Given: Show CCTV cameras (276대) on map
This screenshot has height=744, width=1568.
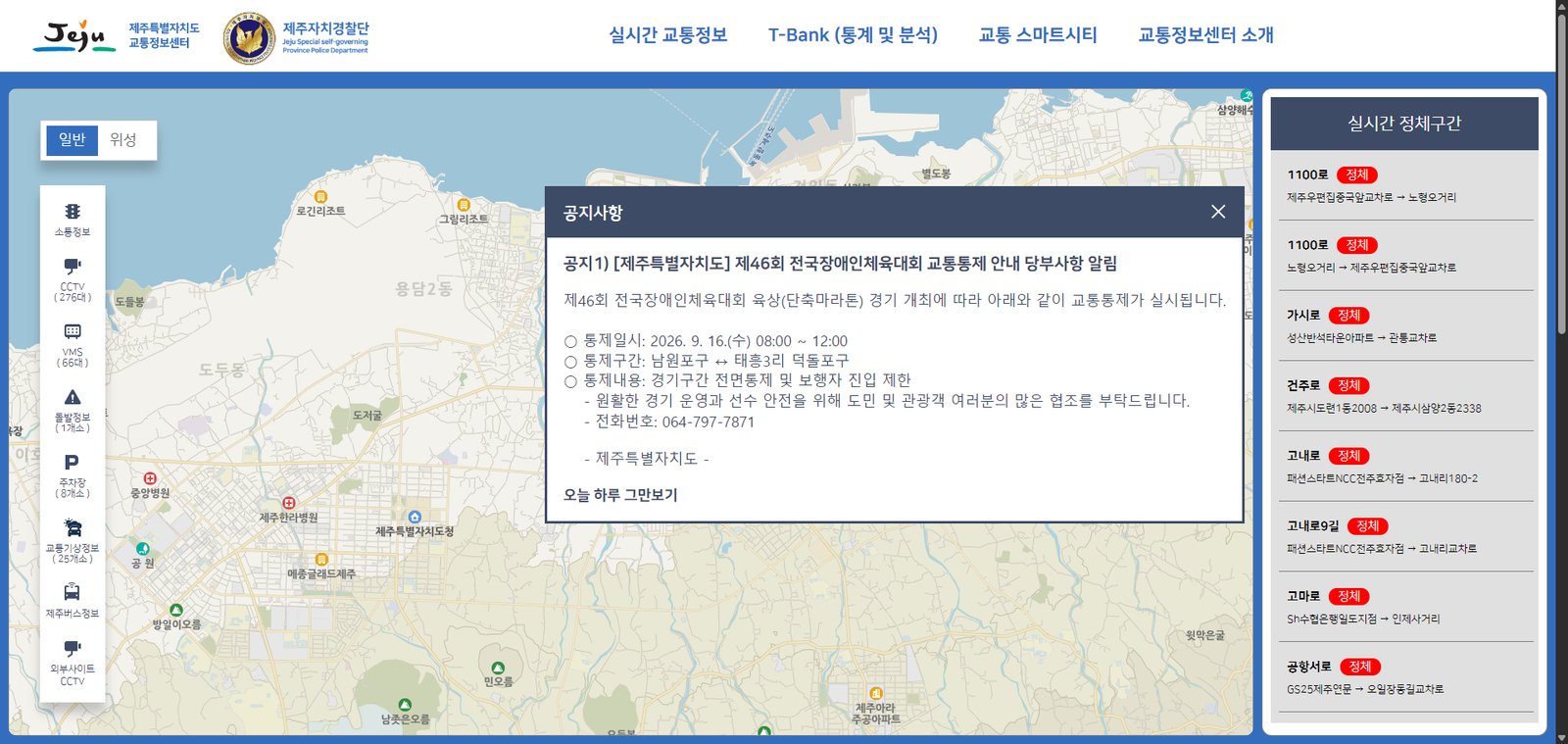Looking at the screenshot, I should tap(73, 280).
